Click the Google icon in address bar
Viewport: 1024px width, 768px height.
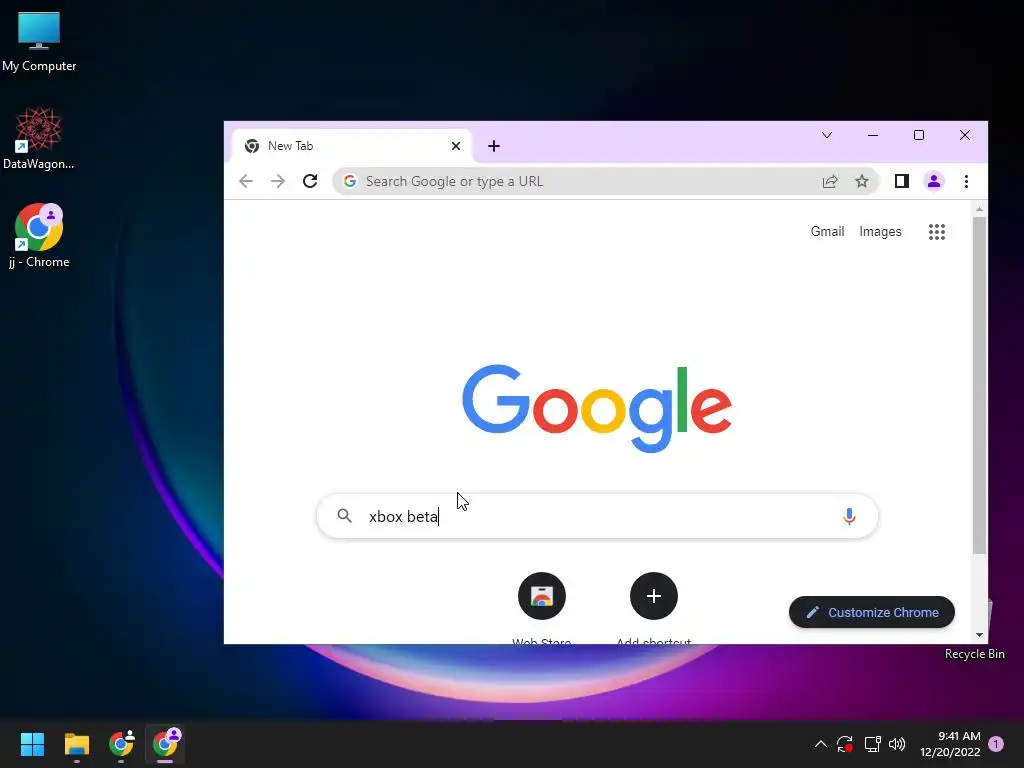[x=350, y=181]
